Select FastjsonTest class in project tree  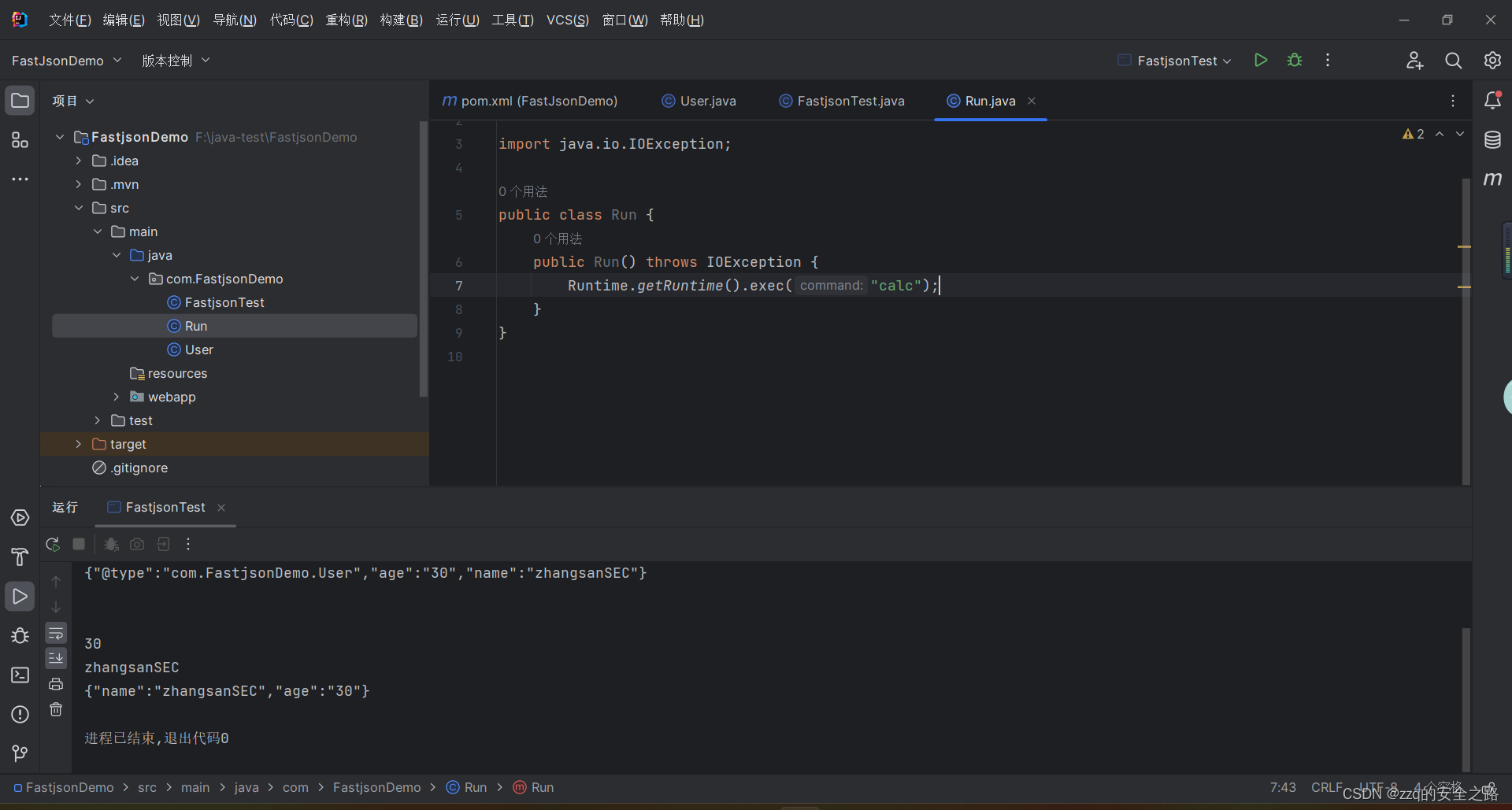coord(224,302)
